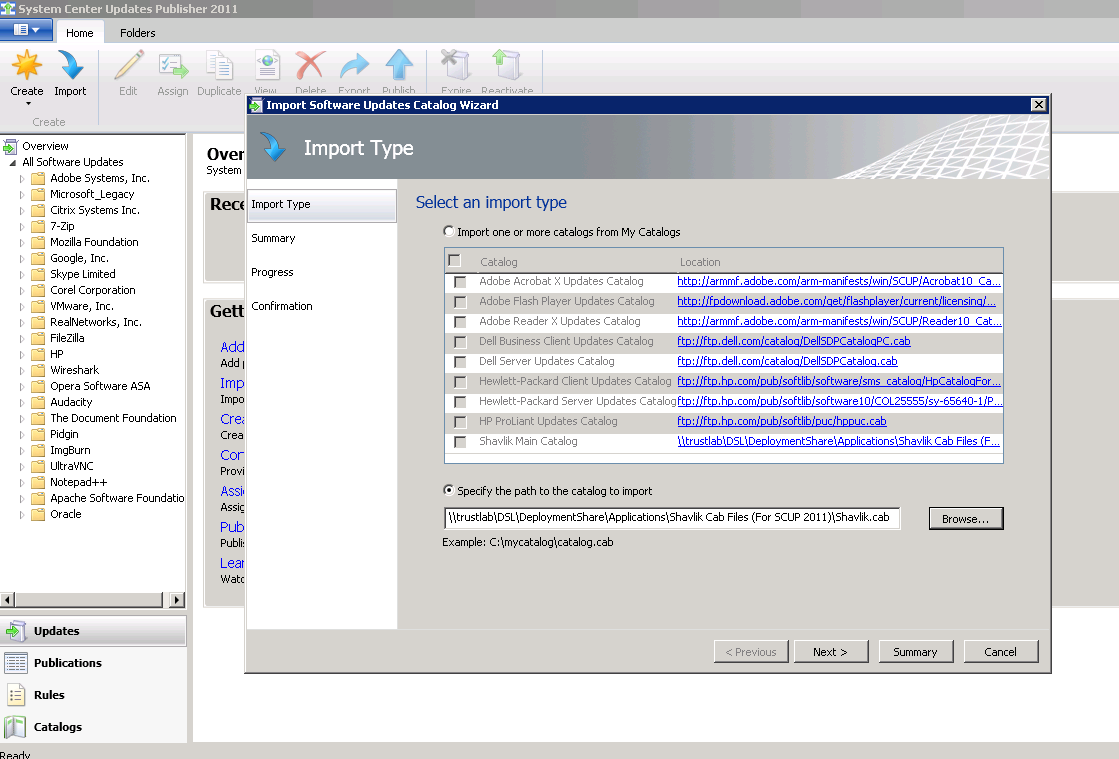Viewport: 1119px width, 759px height.
Task: Click the Overview node icon
Action: tap(9, 147)
